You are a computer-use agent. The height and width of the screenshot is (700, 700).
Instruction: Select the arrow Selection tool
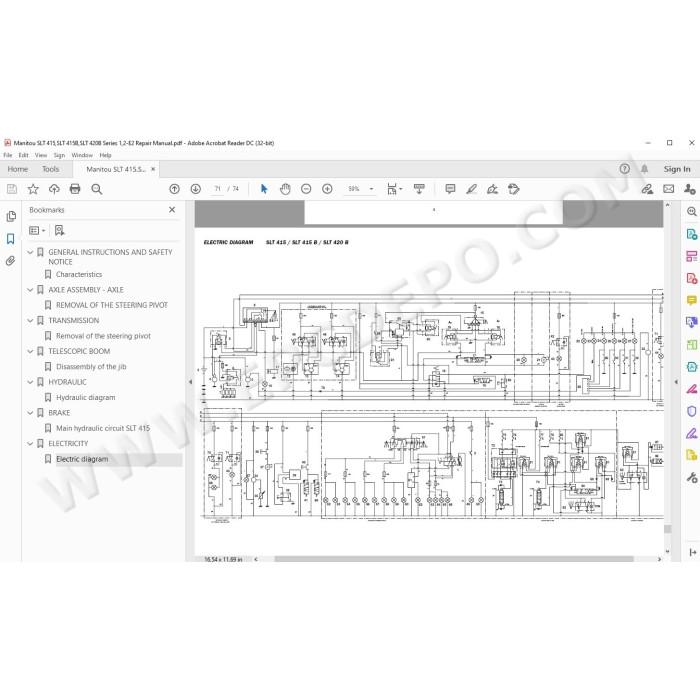(x=264, y=189)
